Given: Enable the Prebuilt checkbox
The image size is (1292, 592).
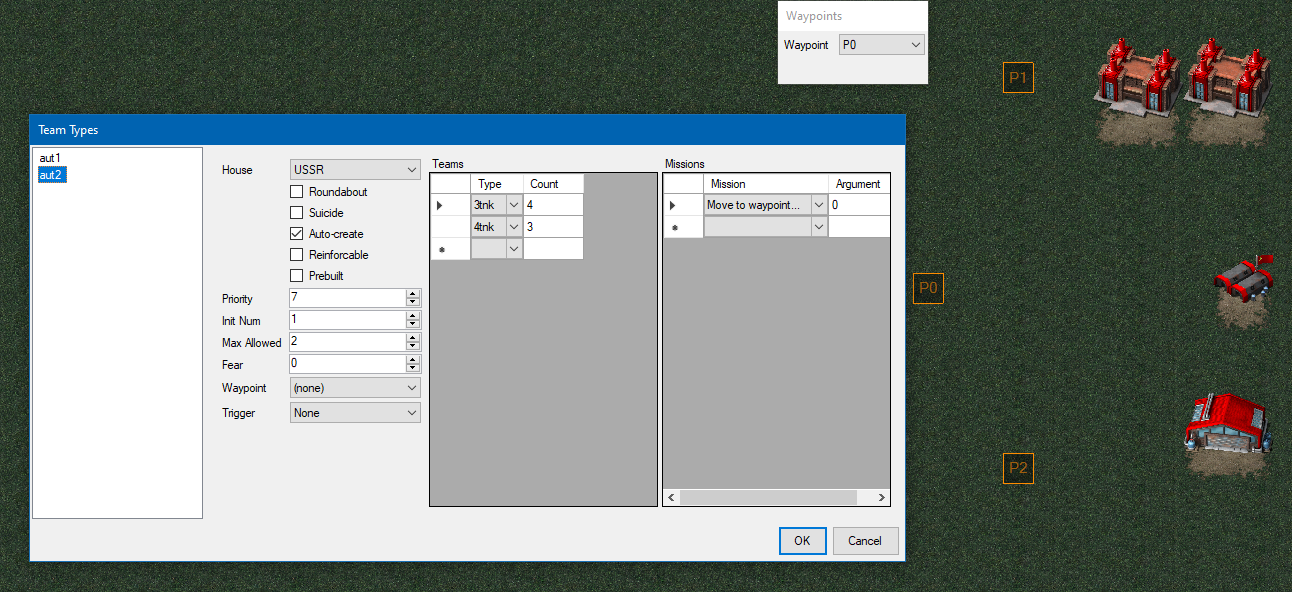Looking at the screenshot, I should click(296, 276).
